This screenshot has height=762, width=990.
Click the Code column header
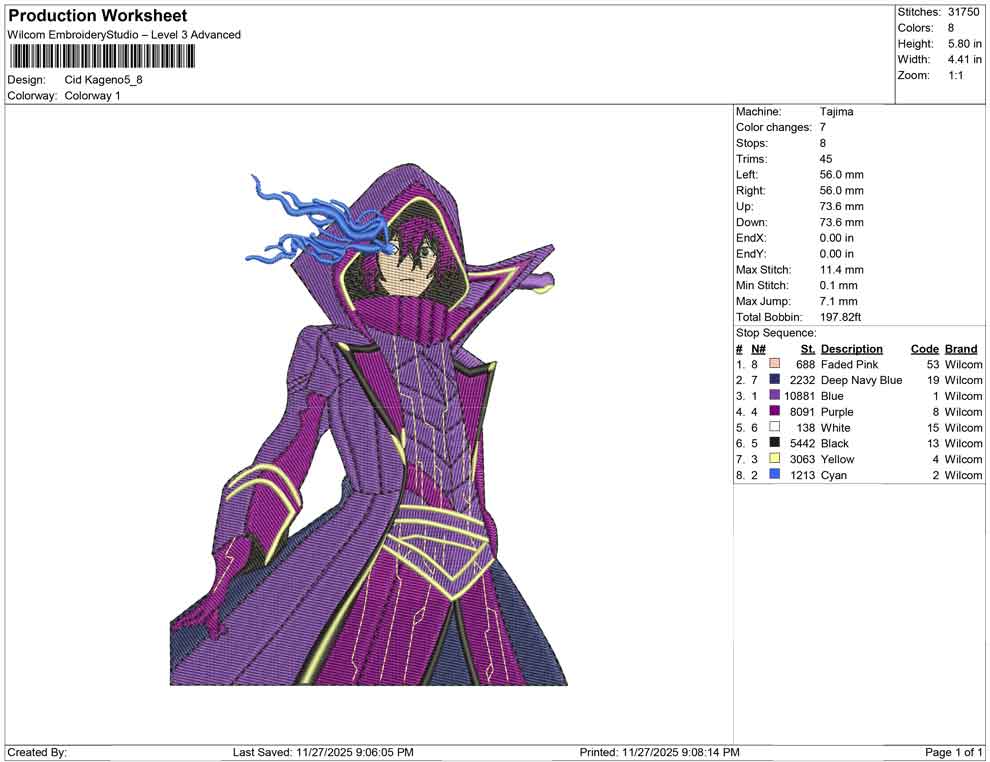pyautogui.click(x=925, y=348)
